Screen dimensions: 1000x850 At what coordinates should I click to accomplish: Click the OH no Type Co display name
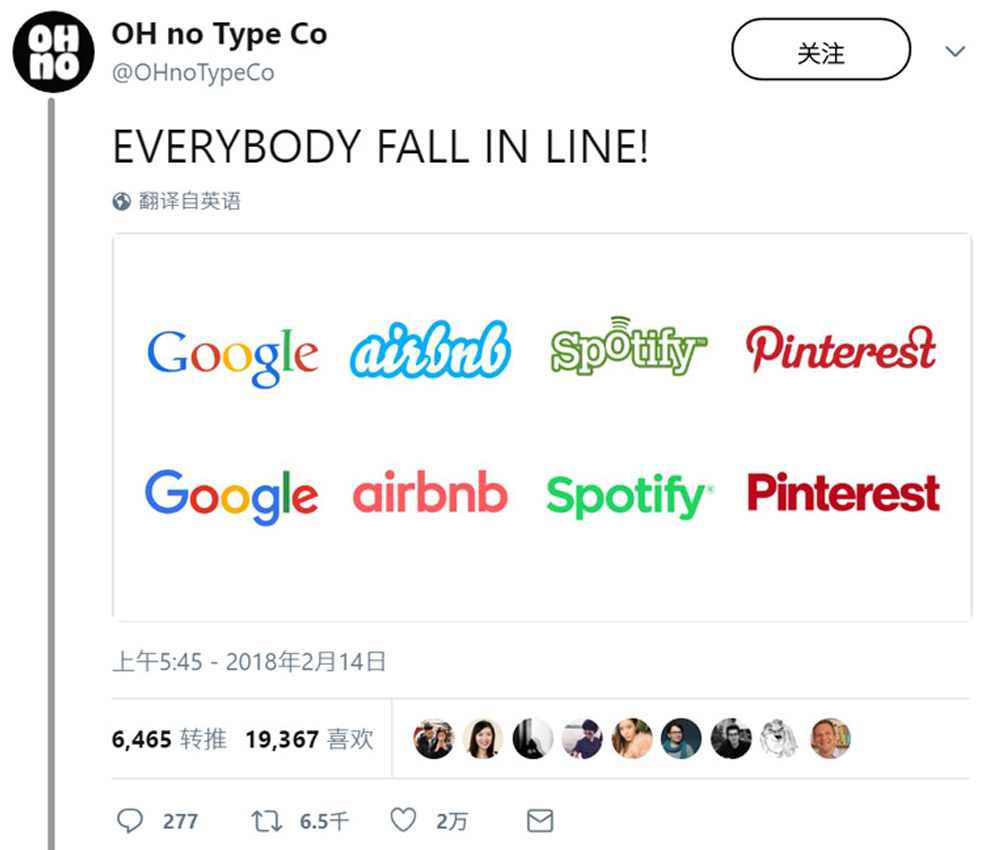[x=219, y=34]
